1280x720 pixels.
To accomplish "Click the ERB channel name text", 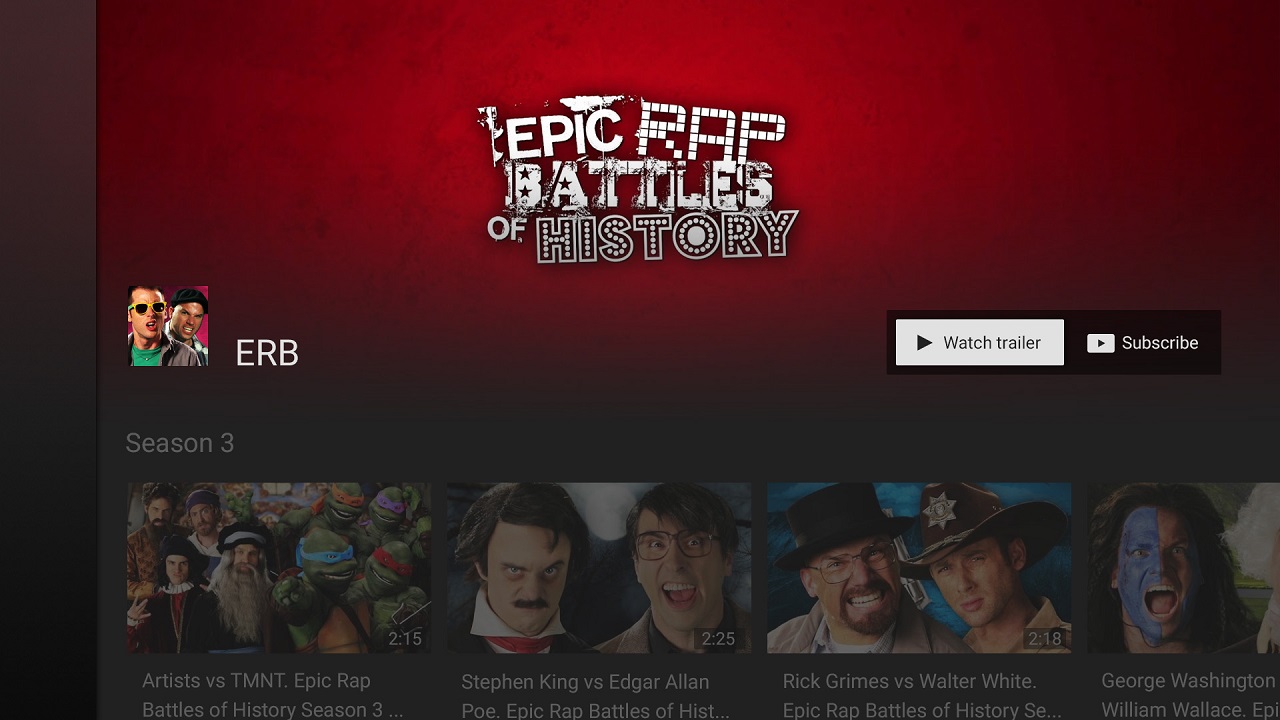I will click(x=267, y=353).
